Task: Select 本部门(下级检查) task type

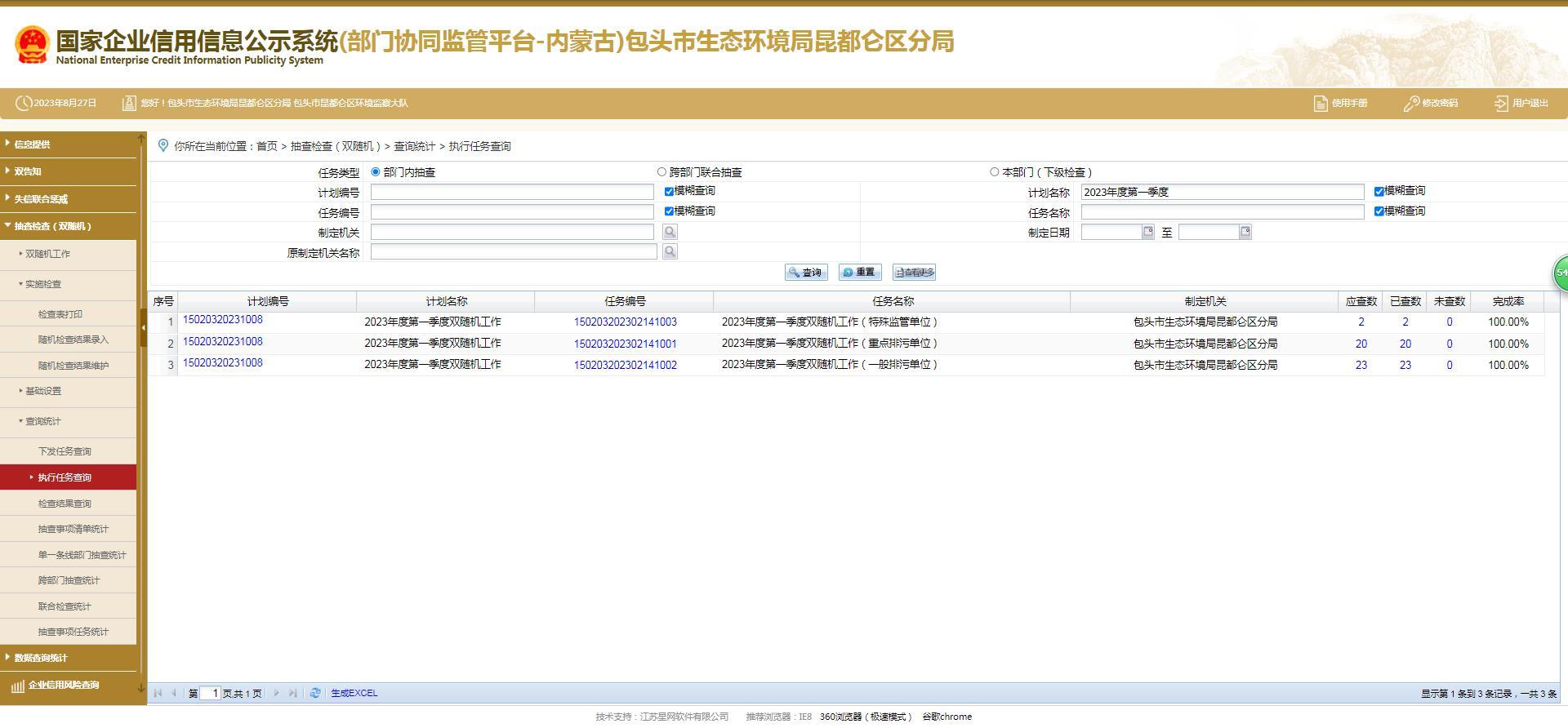Action: point(994,172)
